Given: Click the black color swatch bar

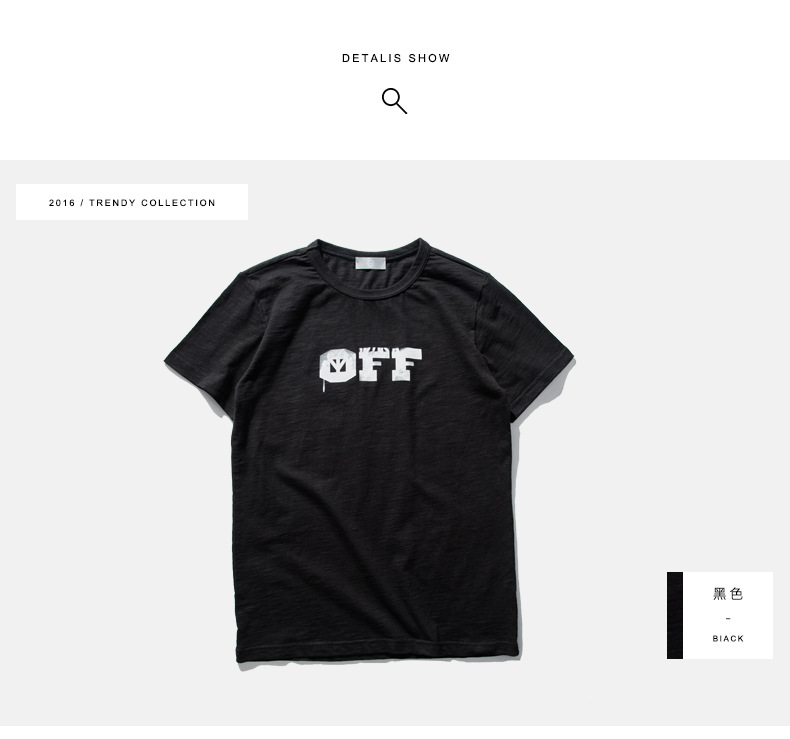Looking at the screenshot, I should (x=675, y=615).
